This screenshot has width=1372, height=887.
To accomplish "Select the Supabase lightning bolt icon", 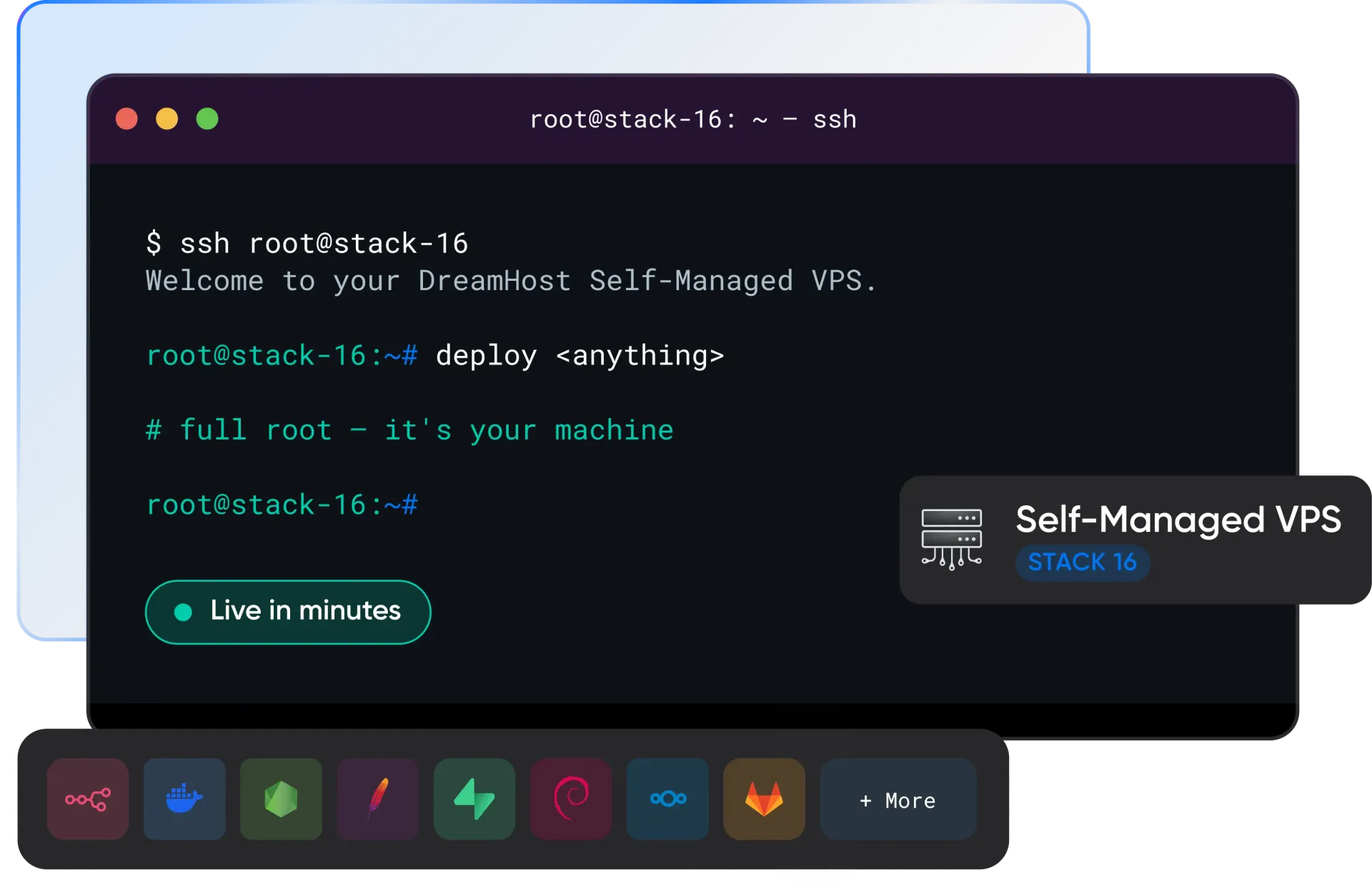I will click(474, 799).
